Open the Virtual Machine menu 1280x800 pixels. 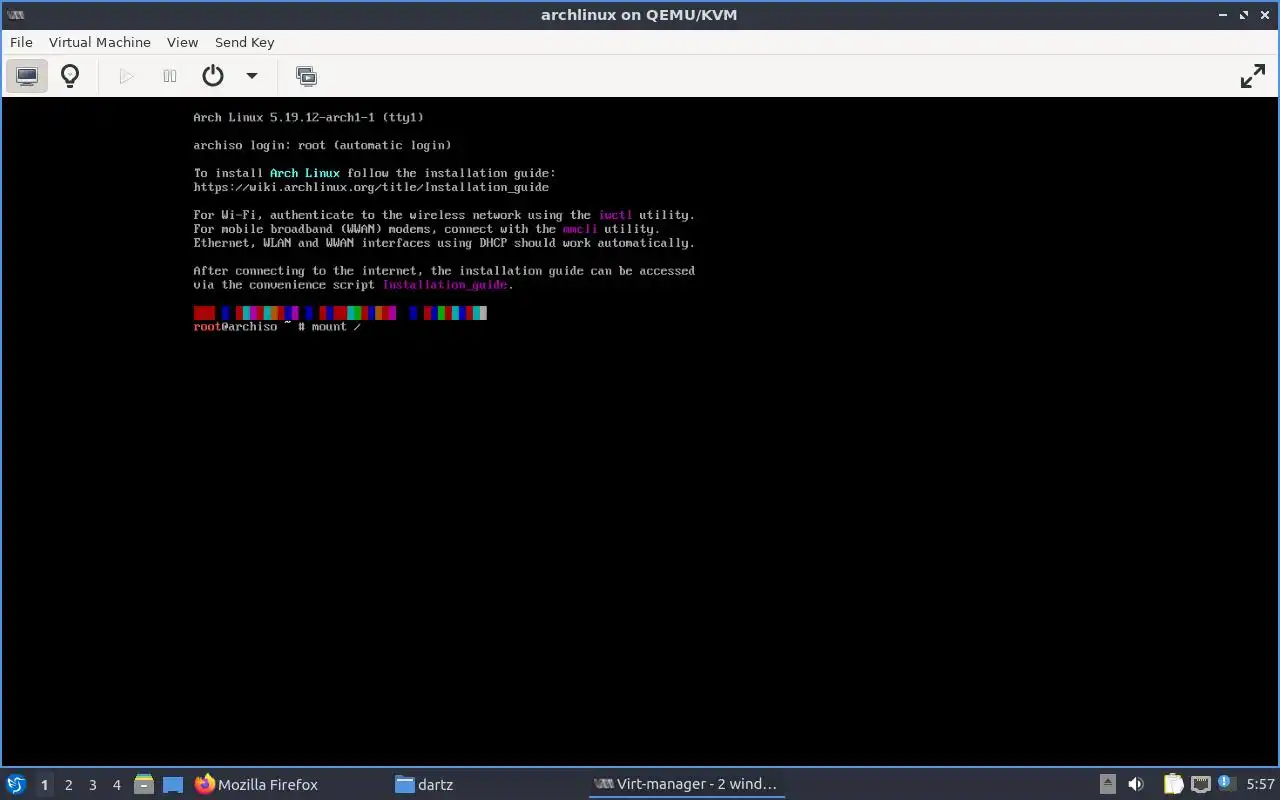pyautogui.click(x=100, y=42)
